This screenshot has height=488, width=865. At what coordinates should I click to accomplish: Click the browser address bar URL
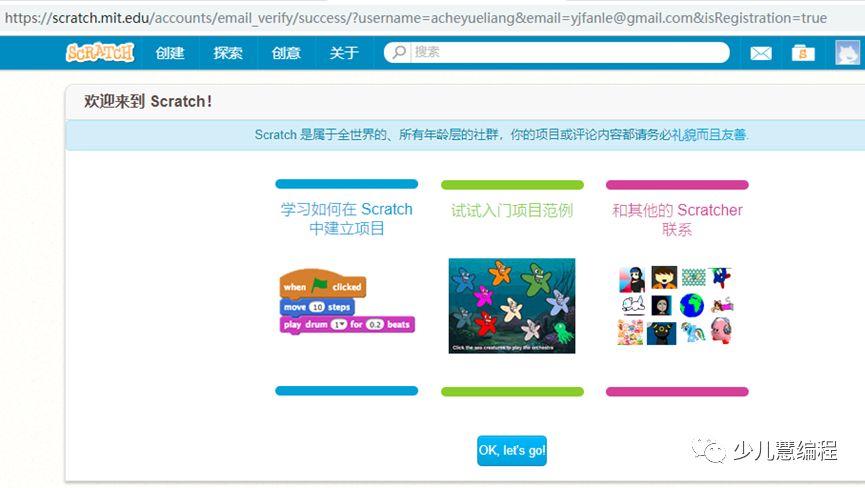[x=415, y=18]
